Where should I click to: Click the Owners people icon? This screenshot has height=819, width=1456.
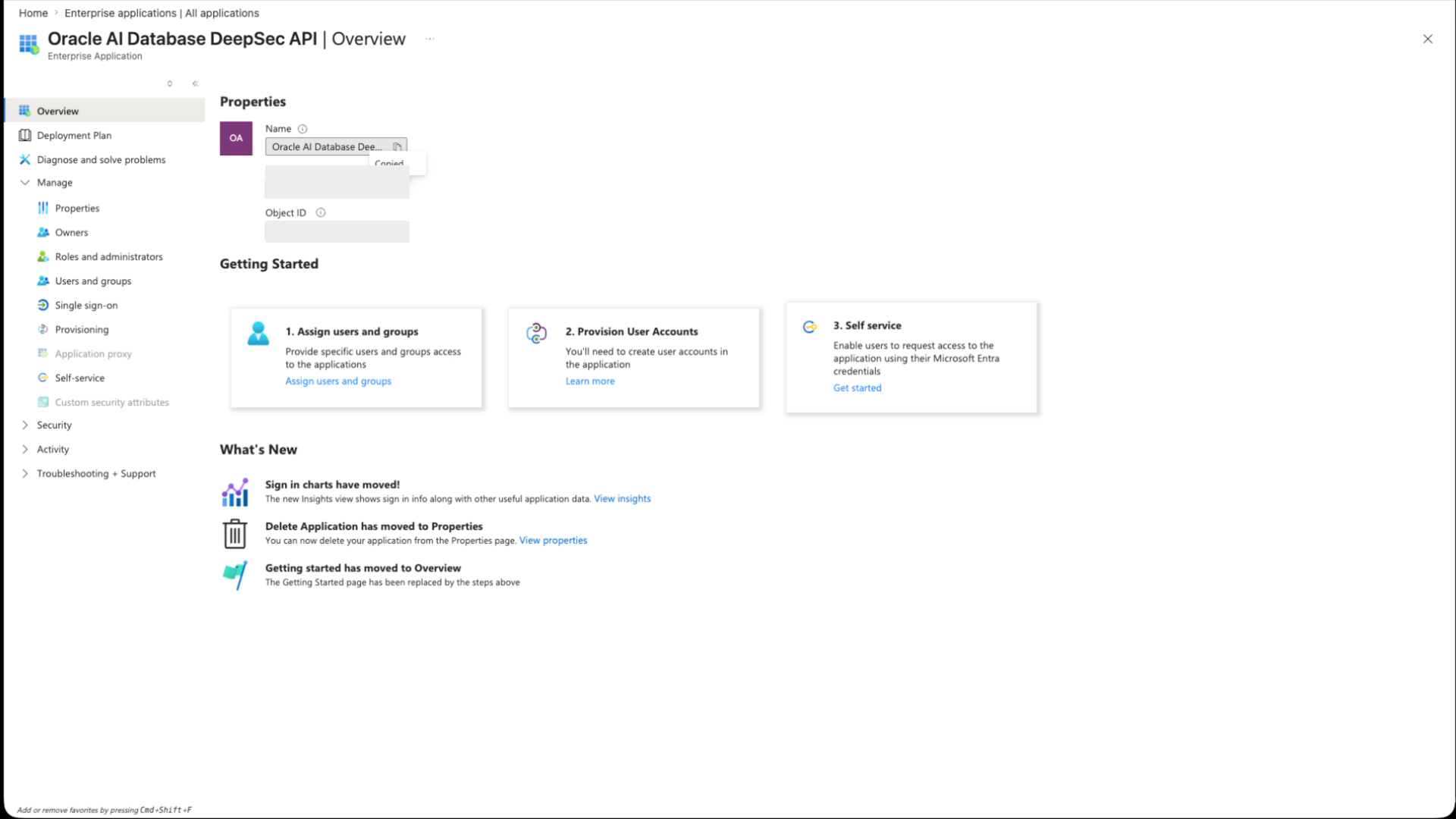43,232
